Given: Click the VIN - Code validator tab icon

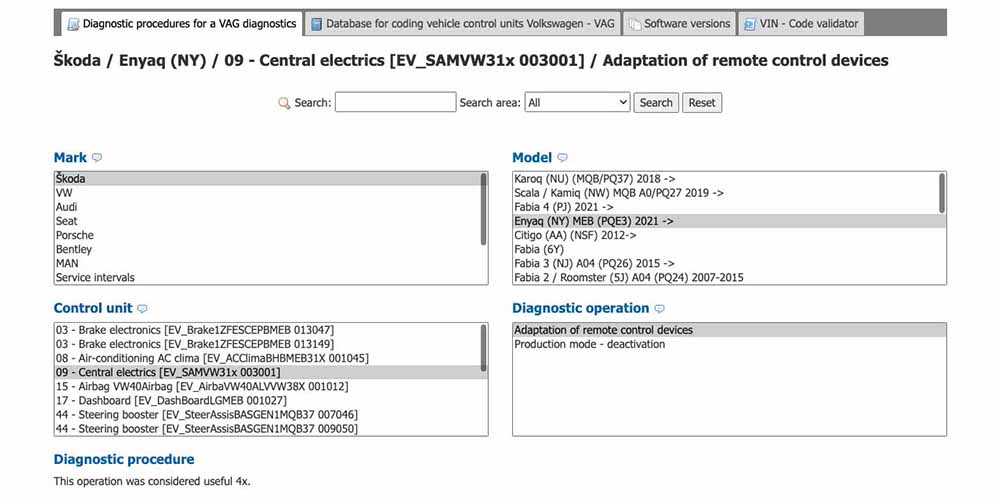Looking at the screenshot, I should (x=749, y=23).
